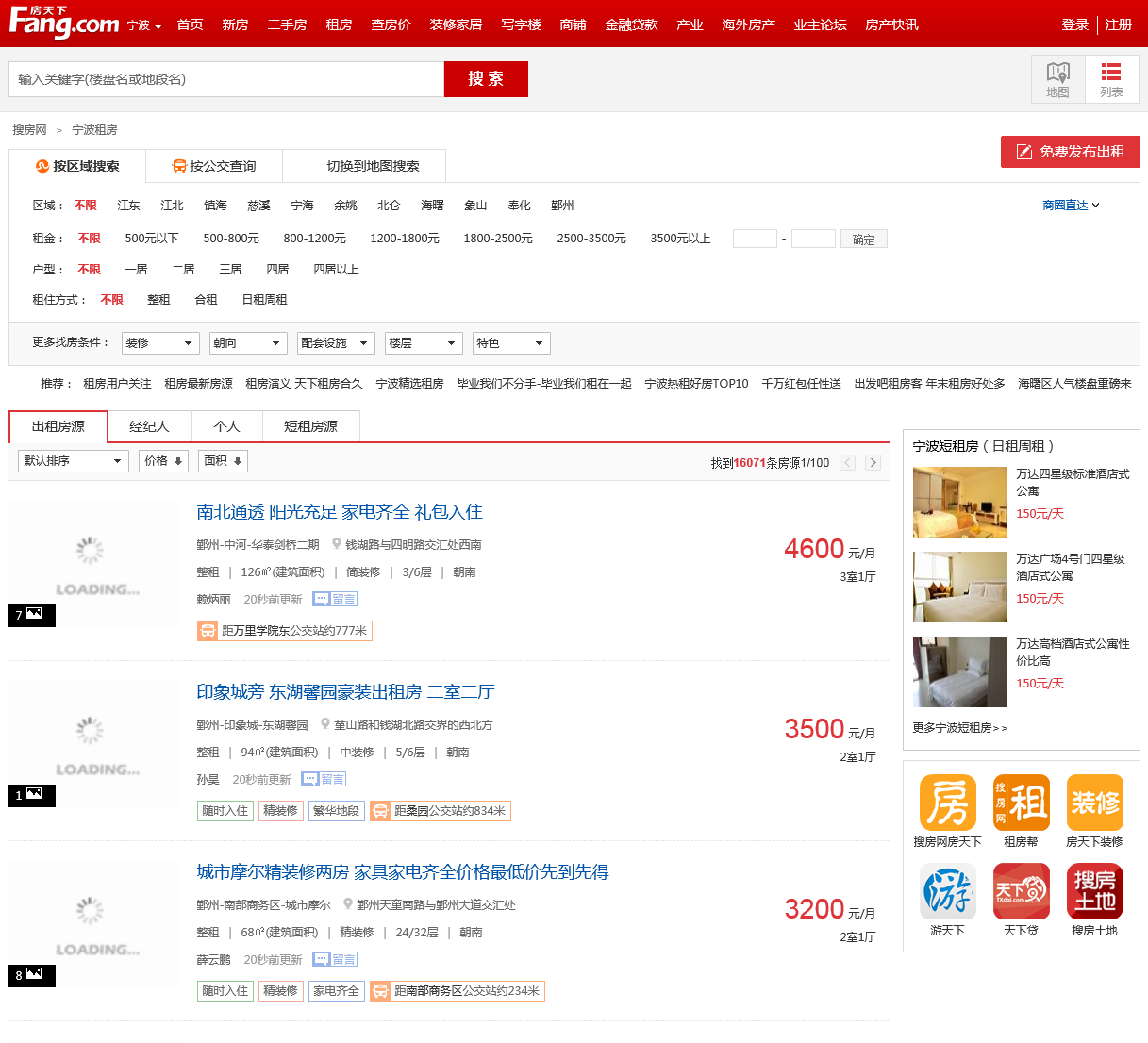The width and height of the screenshot is (1148, 1043).
Task: Open the 宁波 city dropdown
Action: (145, 25)
